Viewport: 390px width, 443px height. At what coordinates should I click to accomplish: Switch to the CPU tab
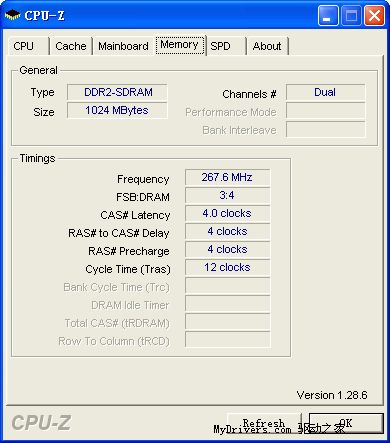(x=28, y=46)
